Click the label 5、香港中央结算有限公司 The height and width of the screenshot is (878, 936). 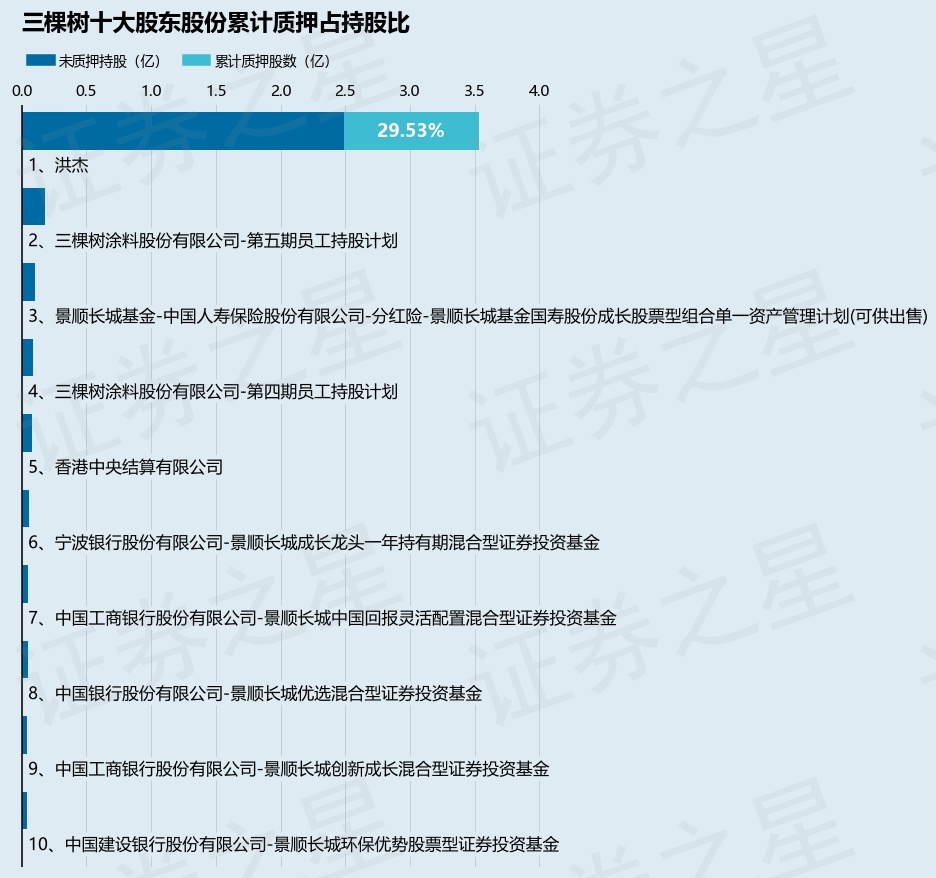(125, 467)
